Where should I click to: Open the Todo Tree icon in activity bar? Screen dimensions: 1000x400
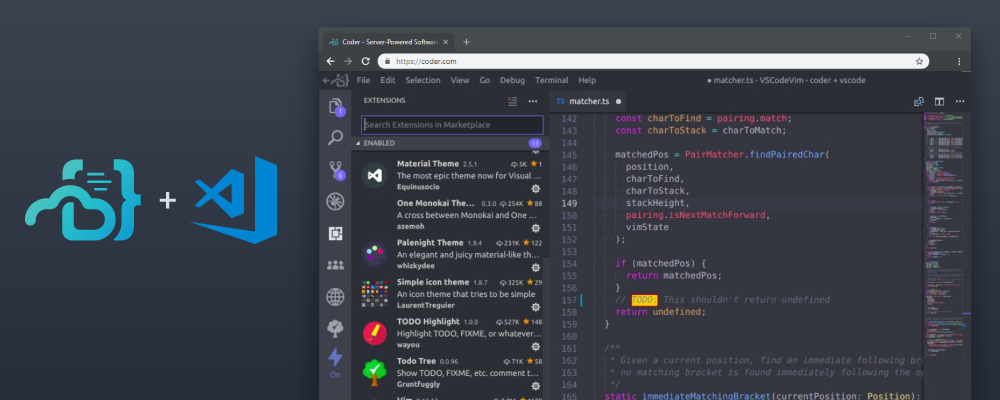pyautogui.click(x=335, y=329)
